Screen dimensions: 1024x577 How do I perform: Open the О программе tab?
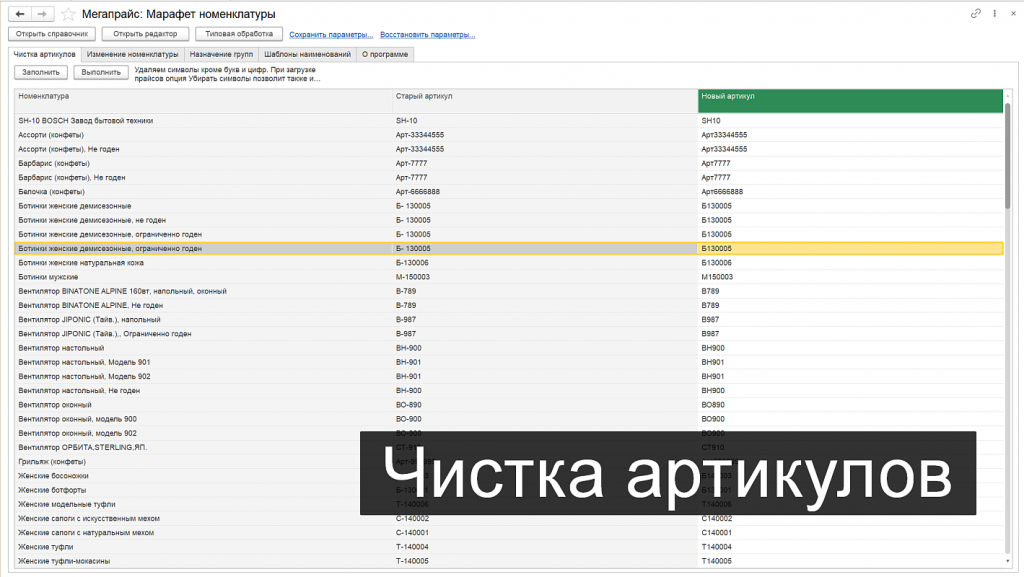coord(388,55)
